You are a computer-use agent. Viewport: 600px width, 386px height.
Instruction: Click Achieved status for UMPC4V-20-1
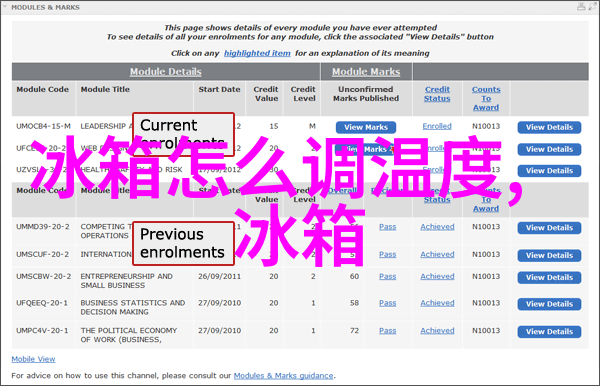tap(437, 331)
